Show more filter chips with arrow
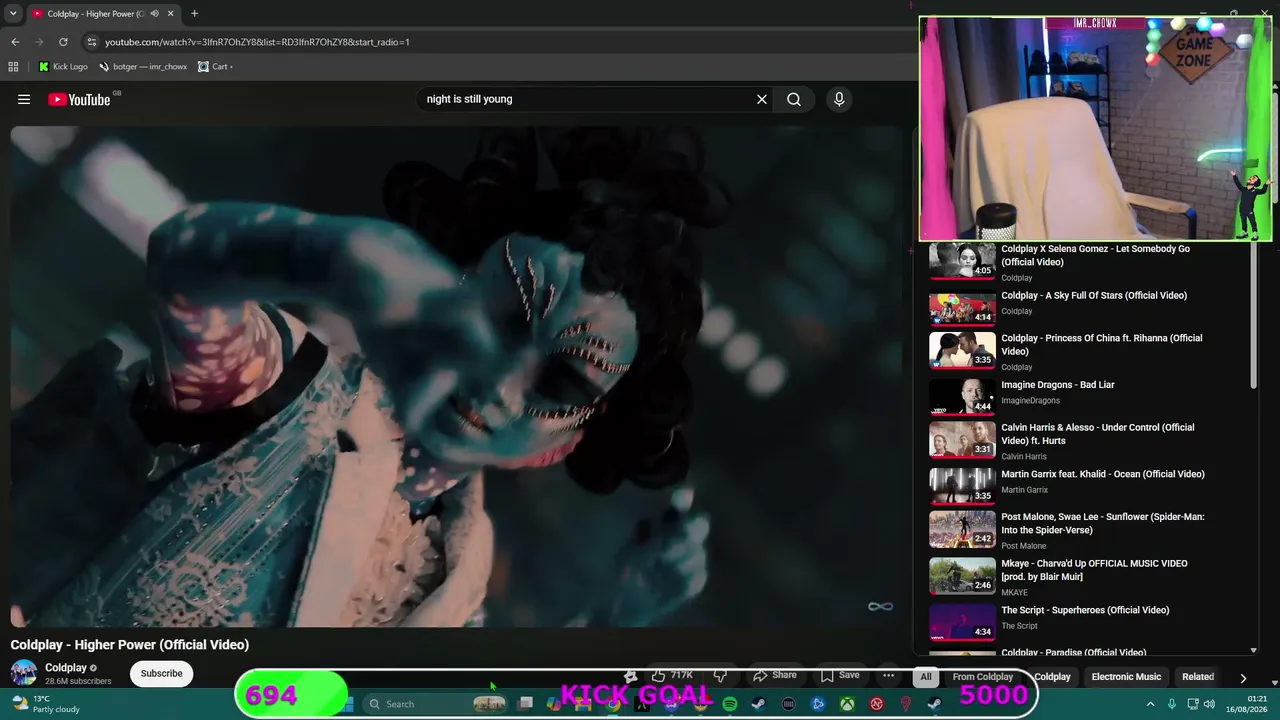 (x=1243, y=677)
